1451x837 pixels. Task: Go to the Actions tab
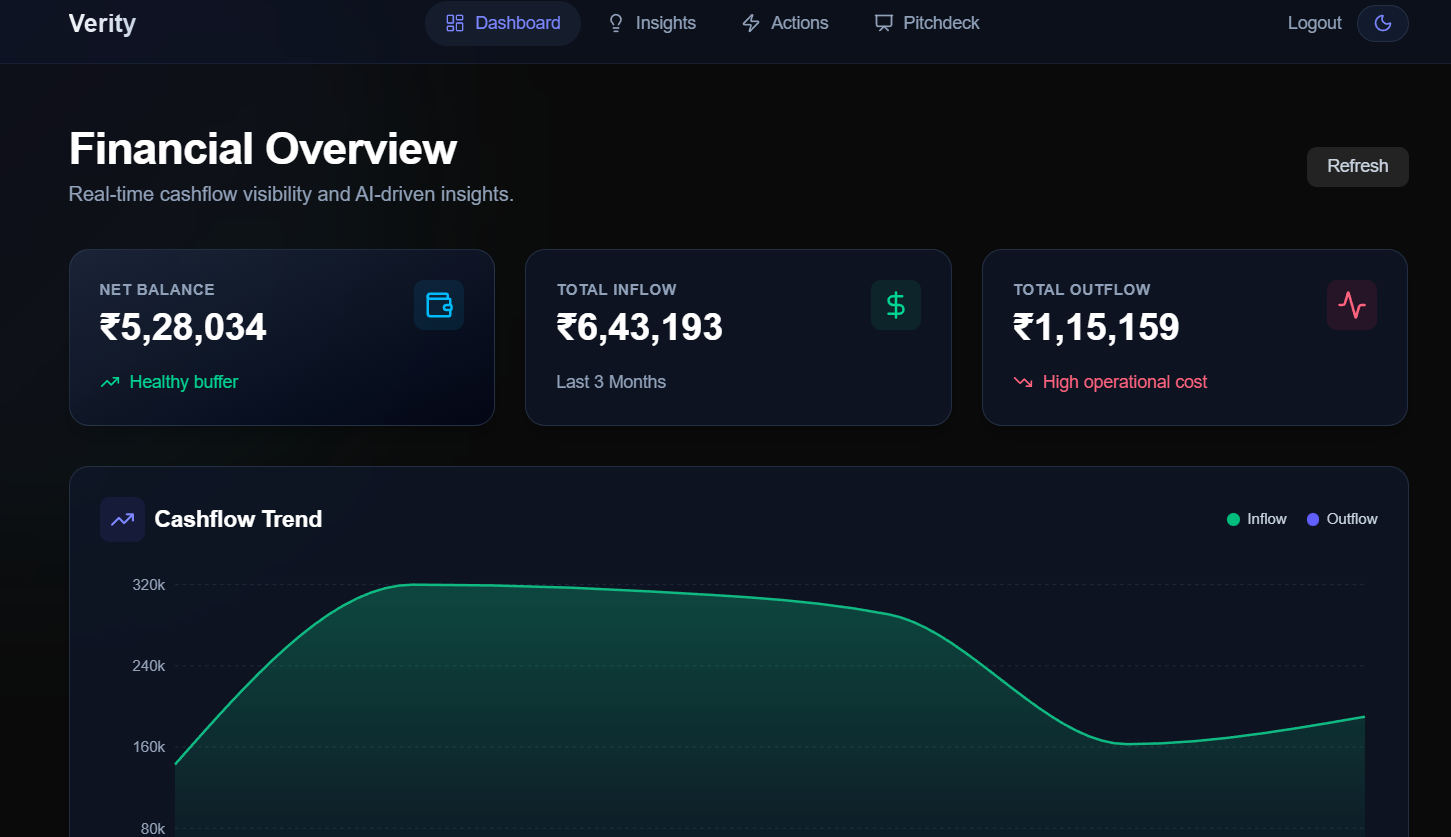tap(799, 23)
